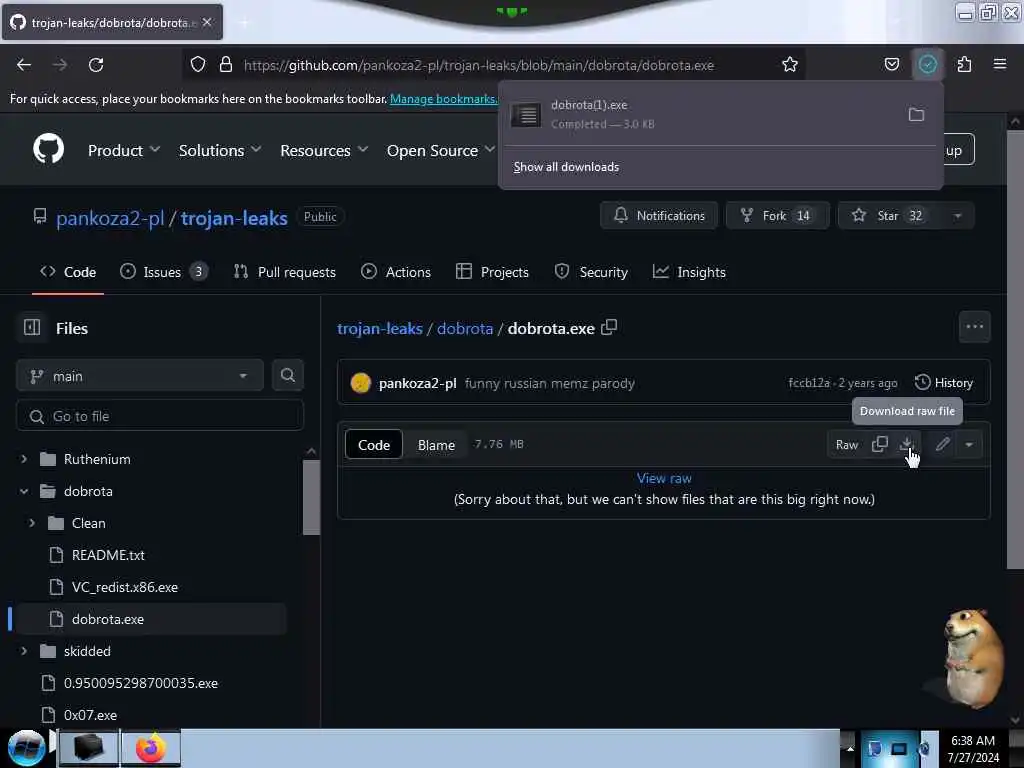This screenshot has width=1024, height=768.
Task: Click the GitHub octocat logo
Action: [x=48, y=150]
